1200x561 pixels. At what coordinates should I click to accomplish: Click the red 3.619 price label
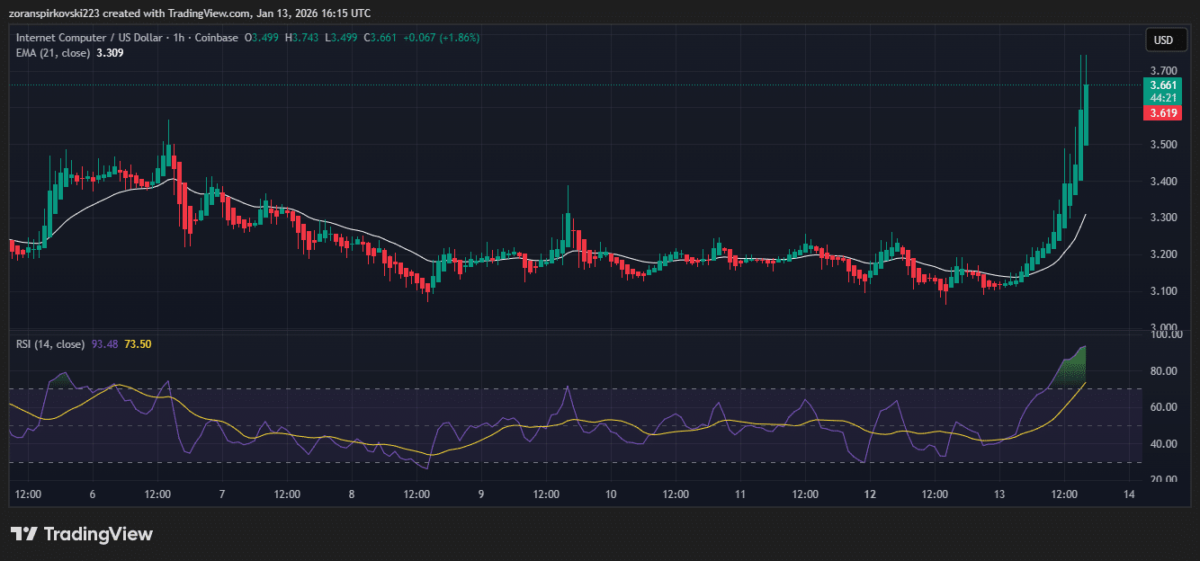tap(1163, 113)
